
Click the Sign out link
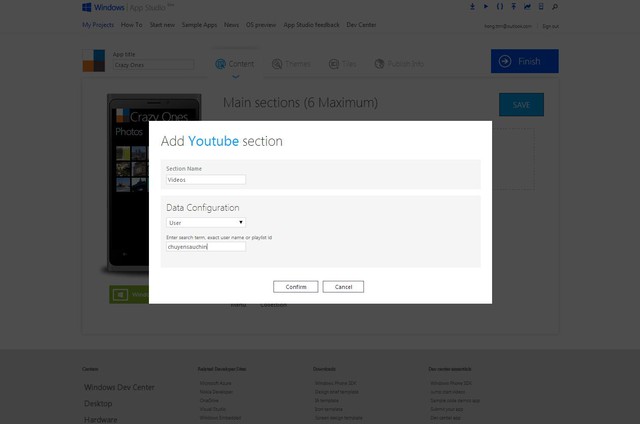pyautogui.click(x=550, y=24)
